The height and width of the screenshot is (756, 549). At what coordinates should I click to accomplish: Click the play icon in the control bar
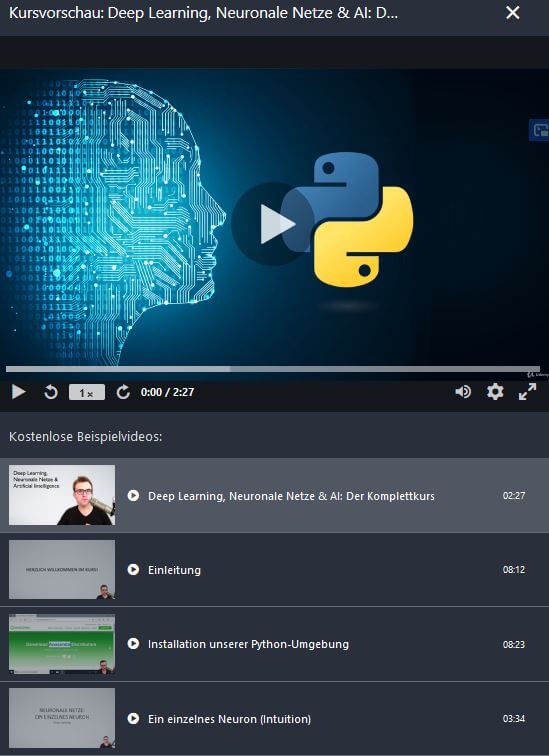[18, 392]
